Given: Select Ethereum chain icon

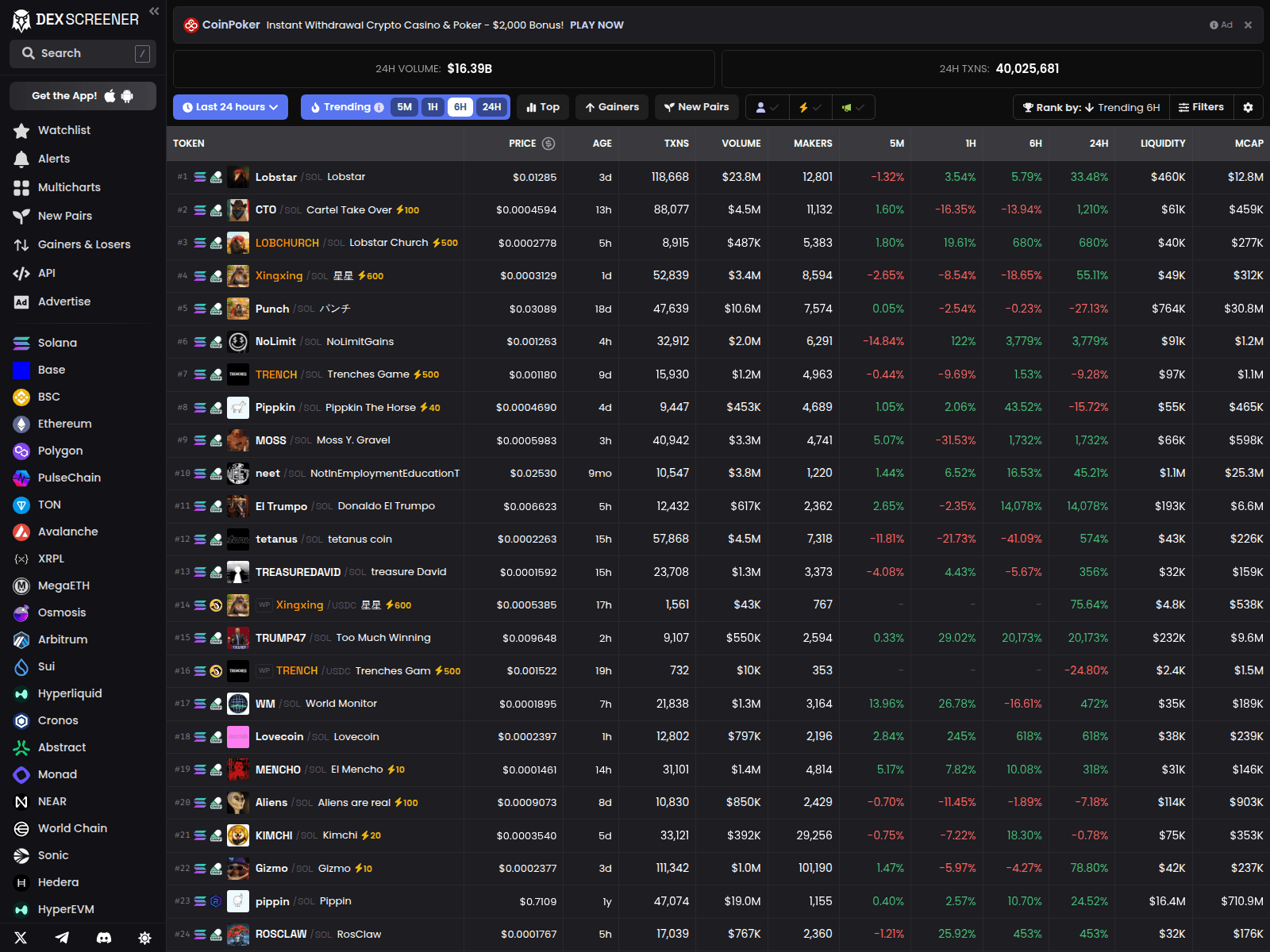Looking at the screenshot, I should coord(21,424).
